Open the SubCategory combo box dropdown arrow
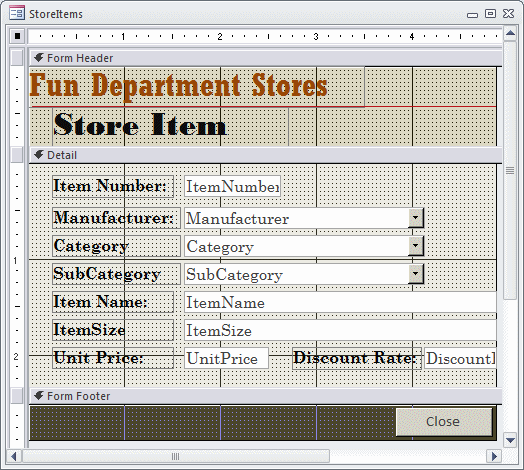Image resolution: width=524 pixels, height=470 pixels. (x=415, y=274)
